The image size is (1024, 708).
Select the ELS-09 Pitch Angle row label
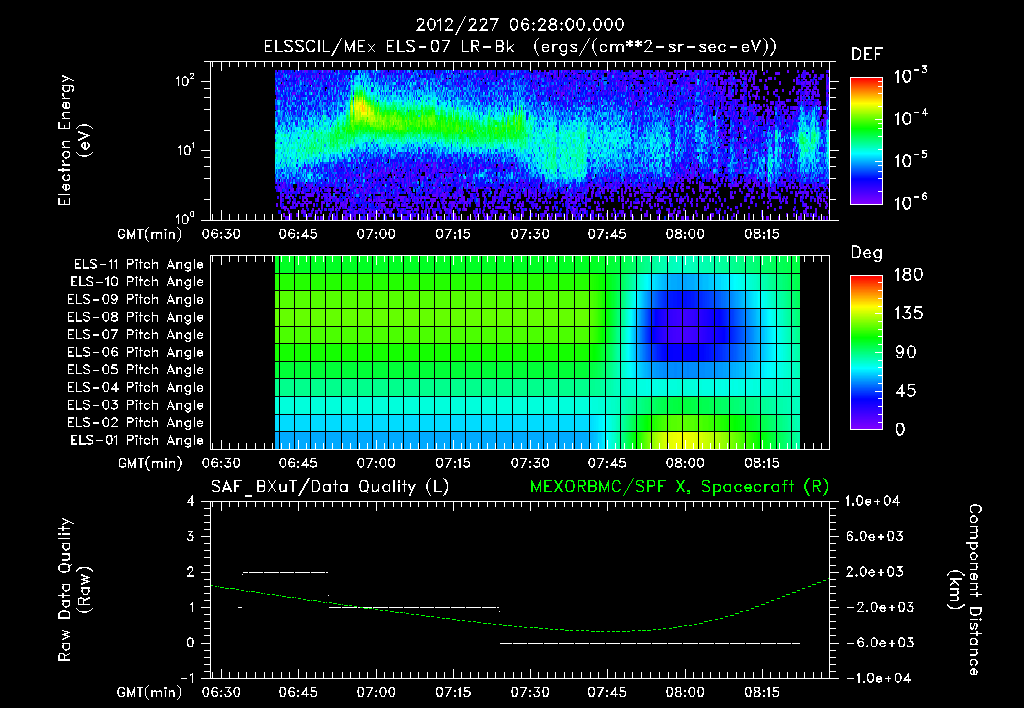point(136,300)
